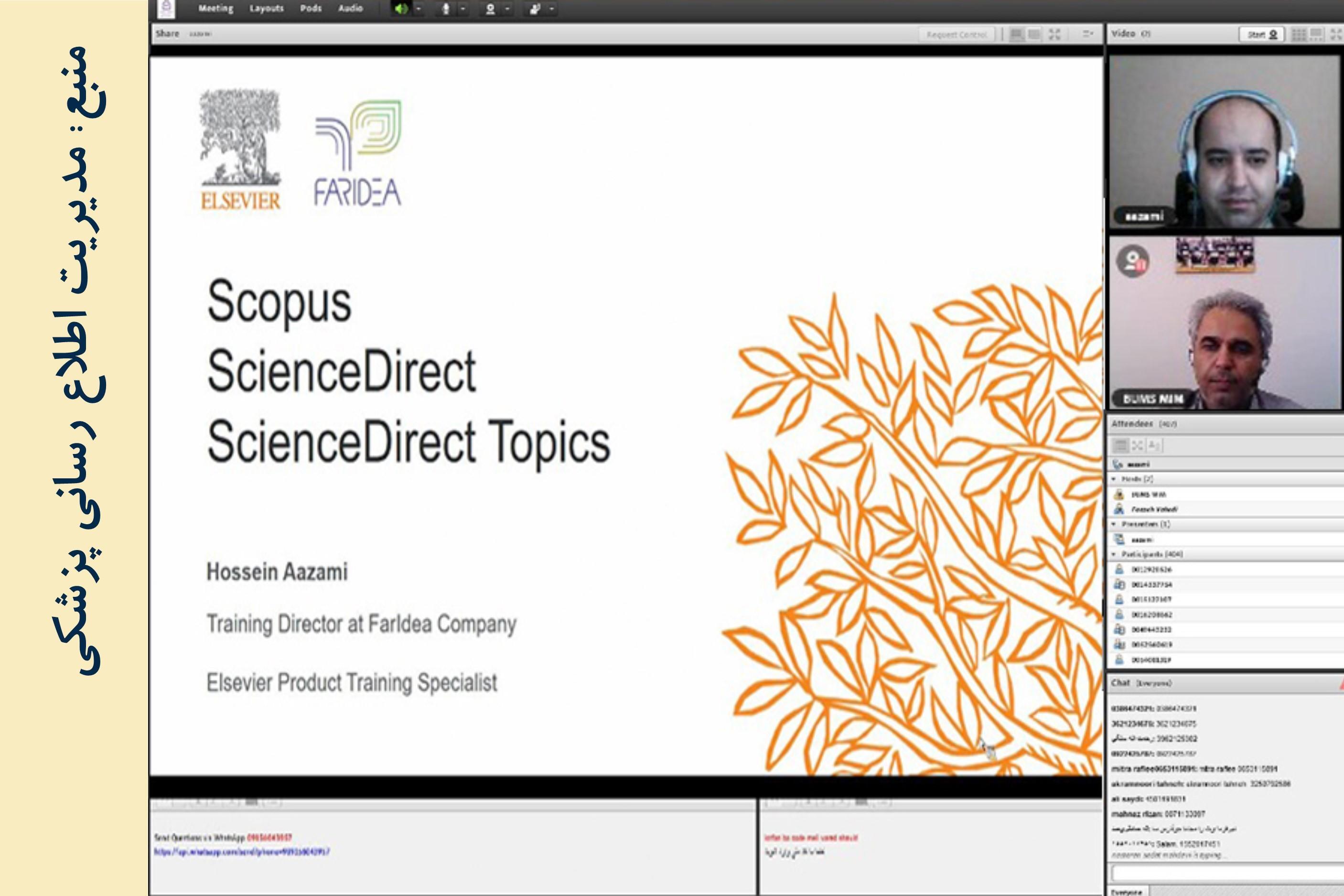This screenshot has height=896, width=1344.
Task: Click the red WhatsApp phone number text
Action: coord(269,838)
